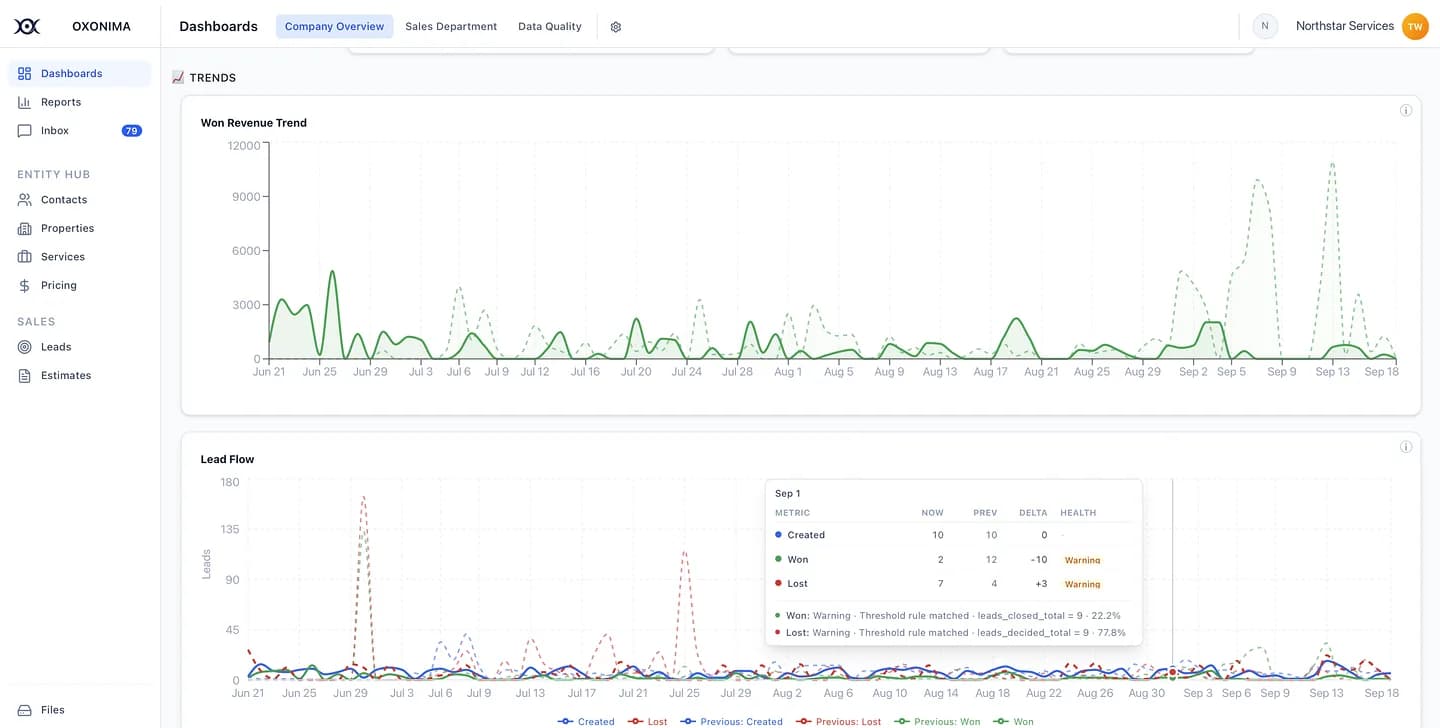Click the Lead Flow info icon

click(1406, 447)
